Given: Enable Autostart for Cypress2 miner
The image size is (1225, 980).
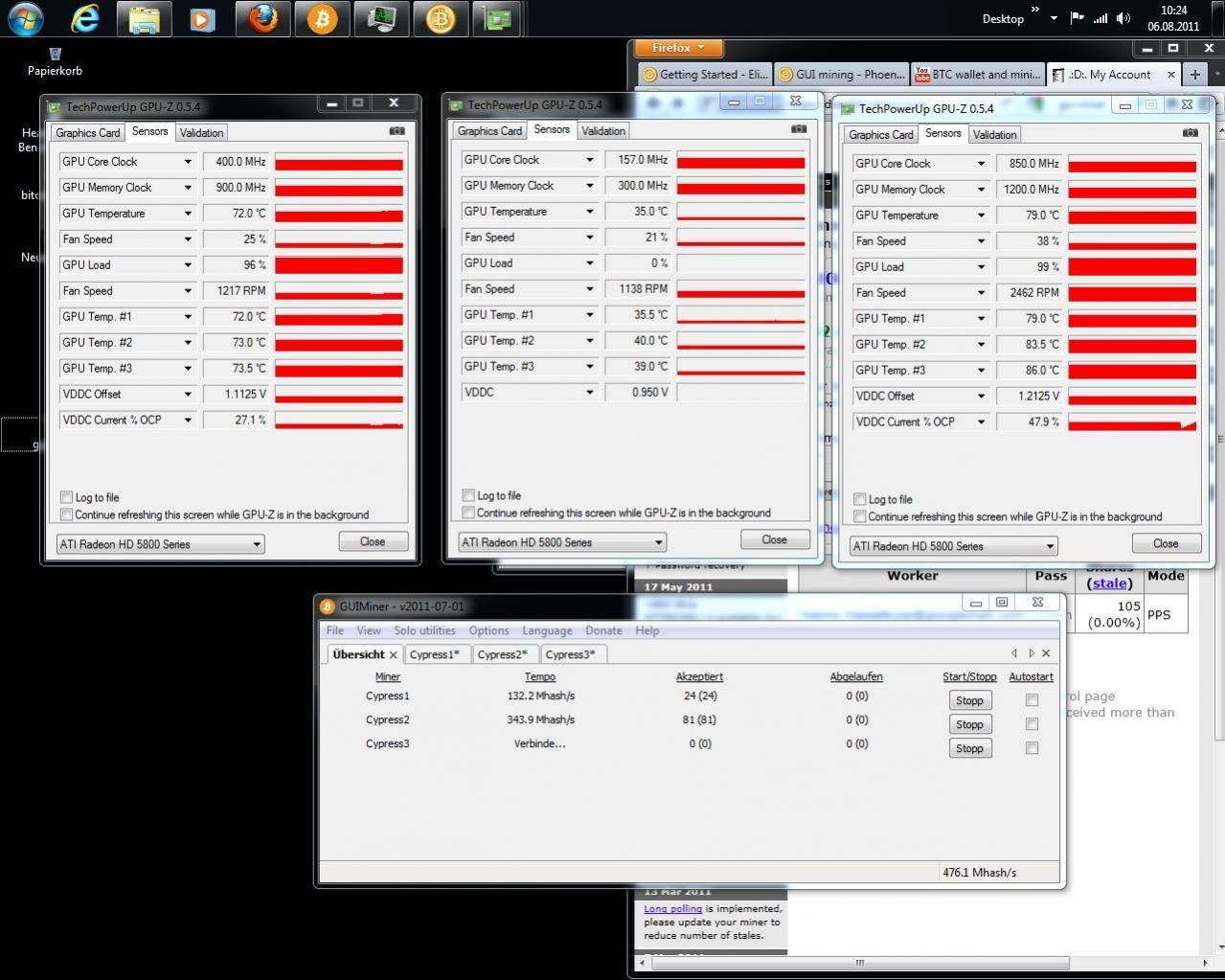Looking at the screenshot, I should (x=1032, y=724).
